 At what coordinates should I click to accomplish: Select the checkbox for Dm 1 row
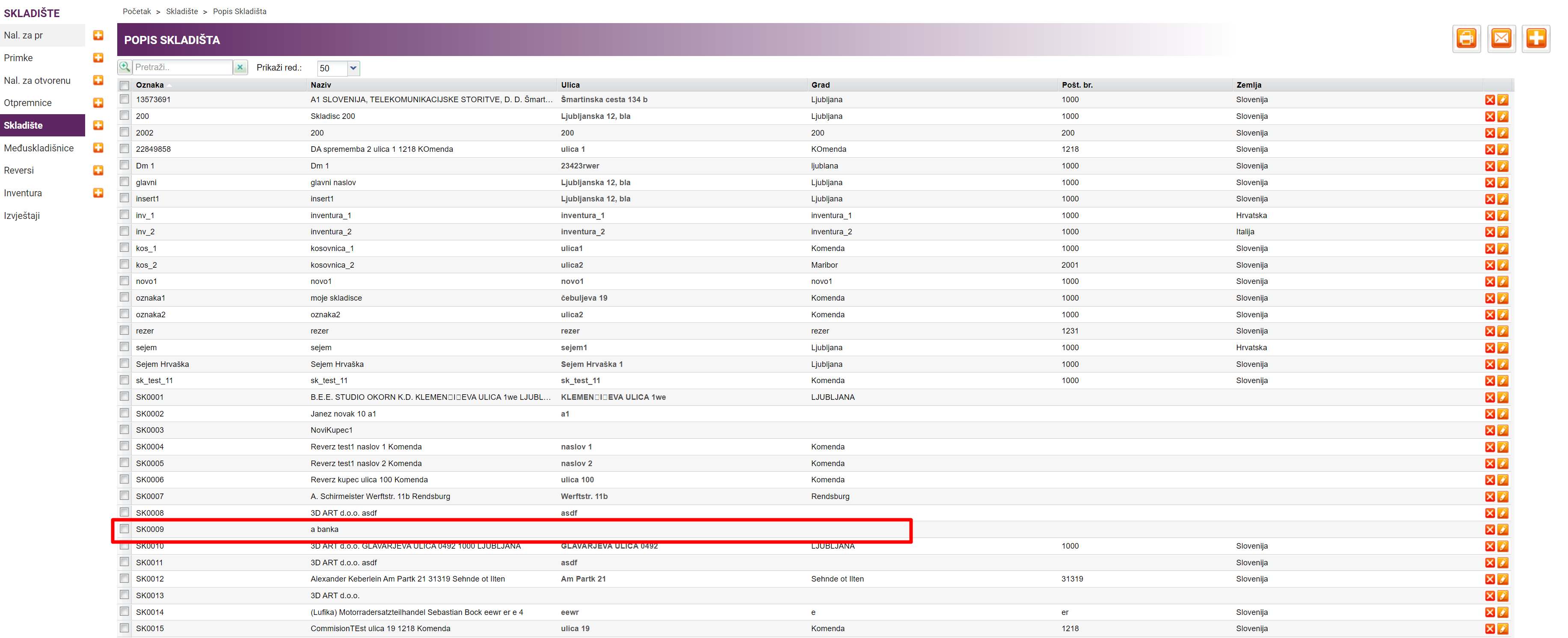(125, 165)
